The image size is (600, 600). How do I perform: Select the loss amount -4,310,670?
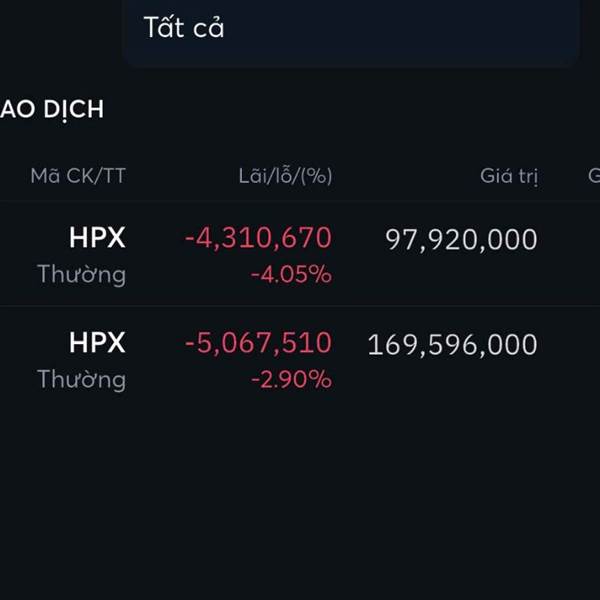[258, 238]
